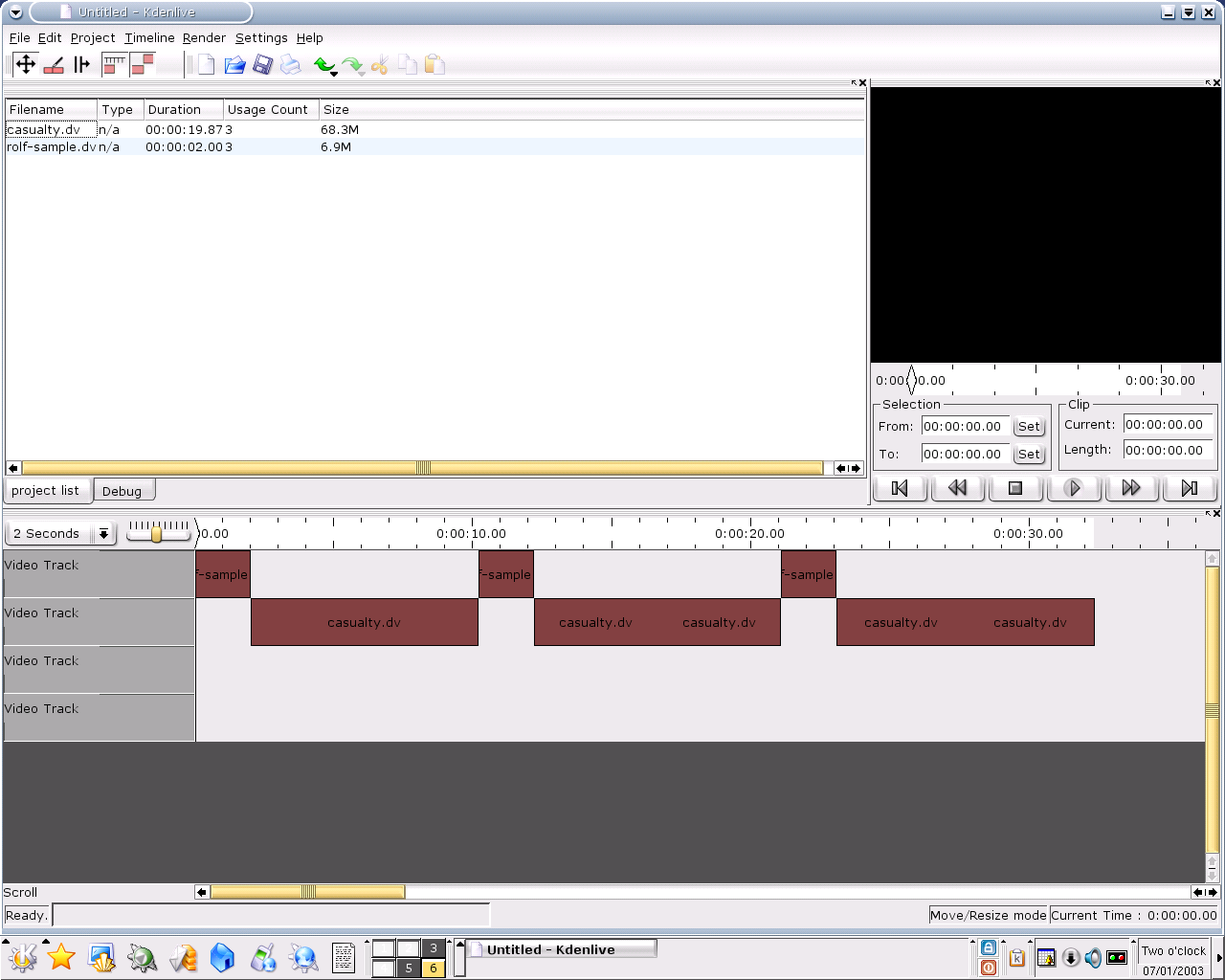Toggle the snap-to-border clips button

click(x=143, y=64)
